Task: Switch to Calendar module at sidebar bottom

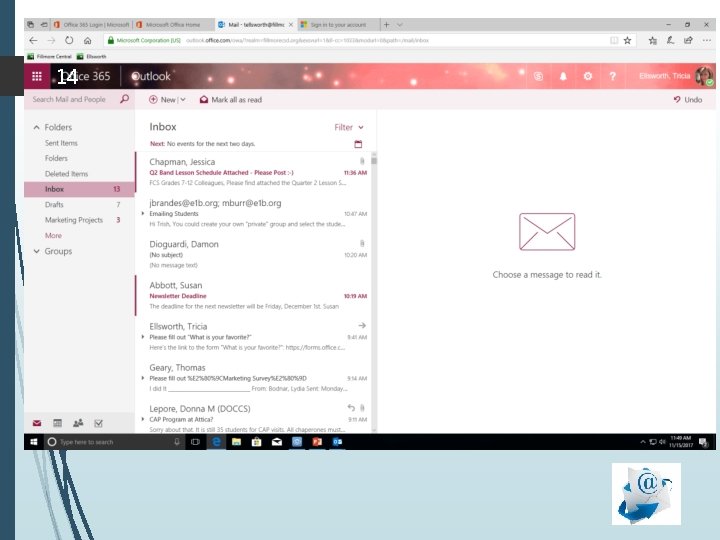Action: pos(57,423)
